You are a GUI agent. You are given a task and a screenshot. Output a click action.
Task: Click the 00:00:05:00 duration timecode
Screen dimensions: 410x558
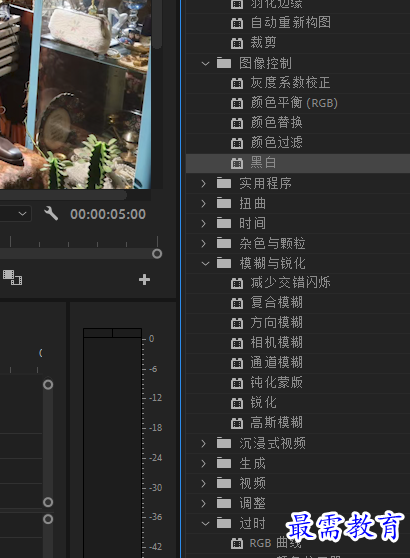tap(108, 214)
